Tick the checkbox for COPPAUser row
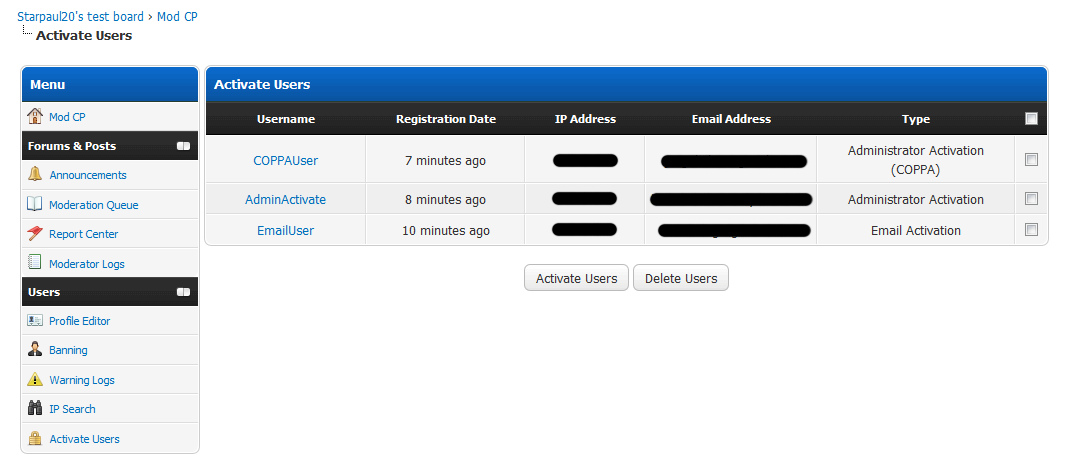Viewport: 1068px width, 462px height. 1031,160
